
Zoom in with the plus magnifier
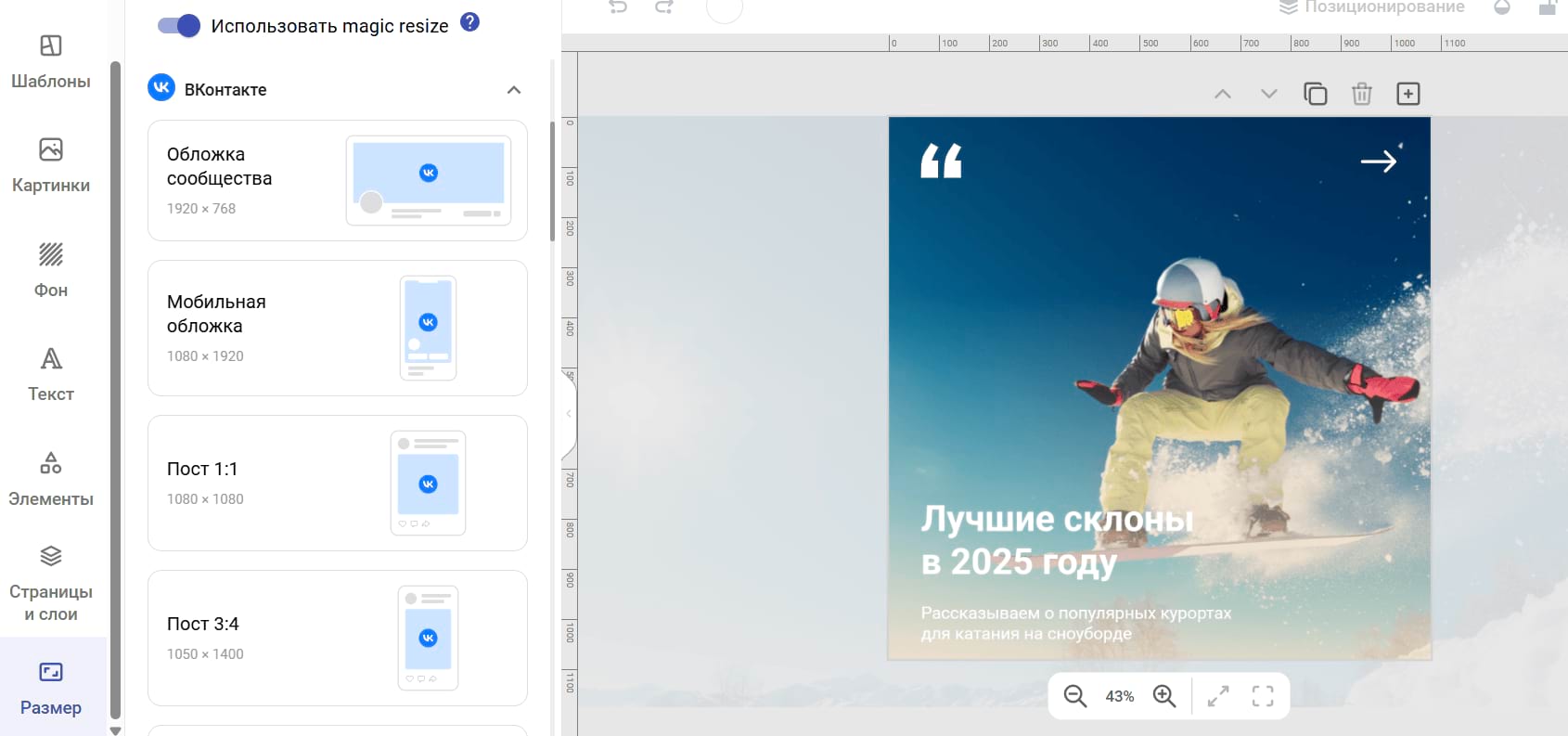point(1164,696)
